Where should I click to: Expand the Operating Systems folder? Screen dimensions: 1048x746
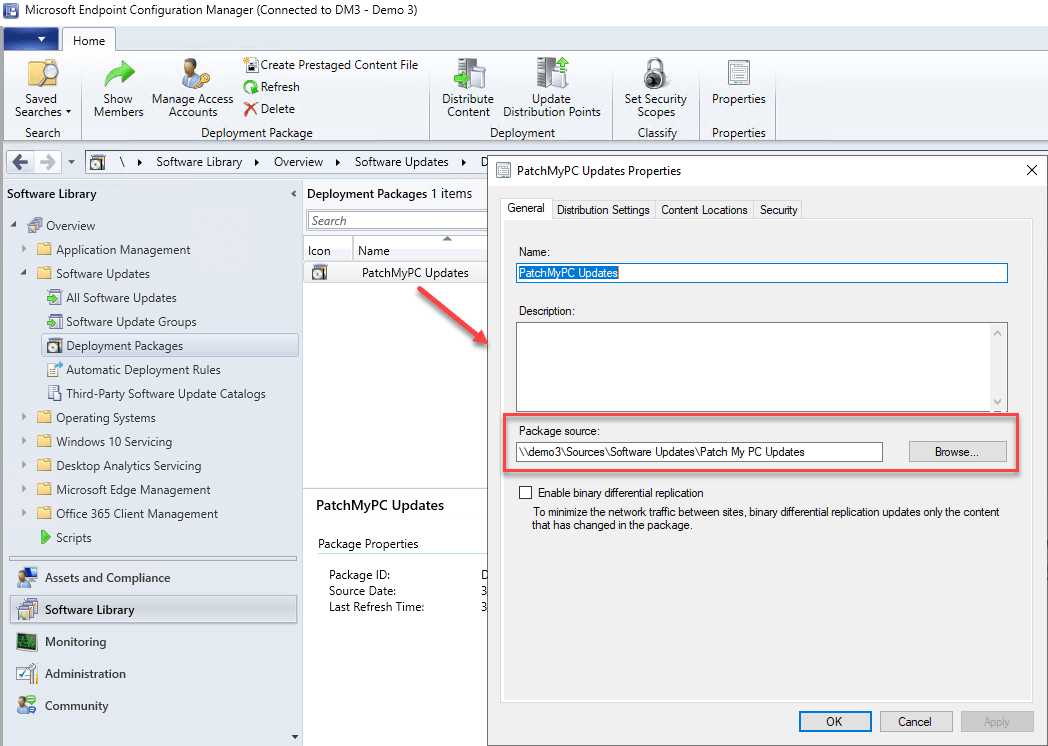24,418
